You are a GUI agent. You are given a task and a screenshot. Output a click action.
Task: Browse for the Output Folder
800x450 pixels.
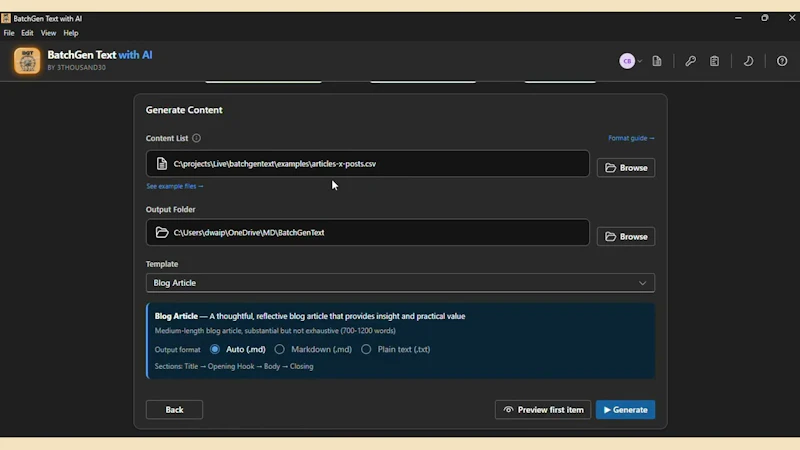[x=626, y=237]
